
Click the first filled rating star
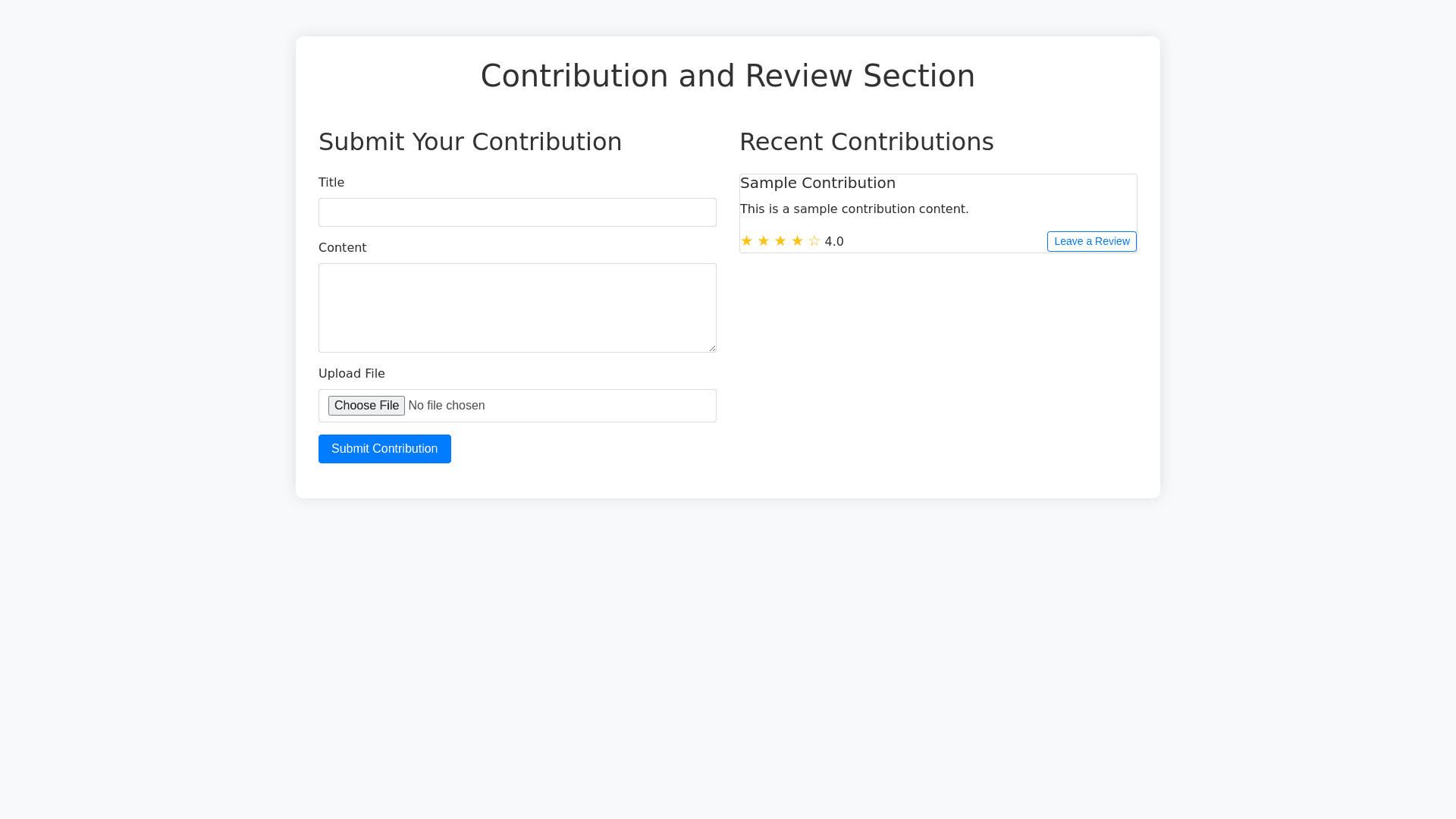(x=746, y=241)
